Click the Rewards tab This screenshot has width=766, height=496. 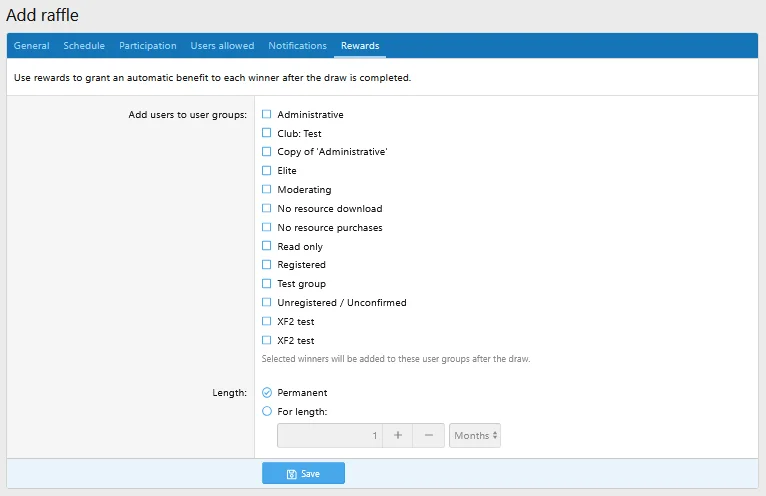pyautogui.click(x=360, y=45)
